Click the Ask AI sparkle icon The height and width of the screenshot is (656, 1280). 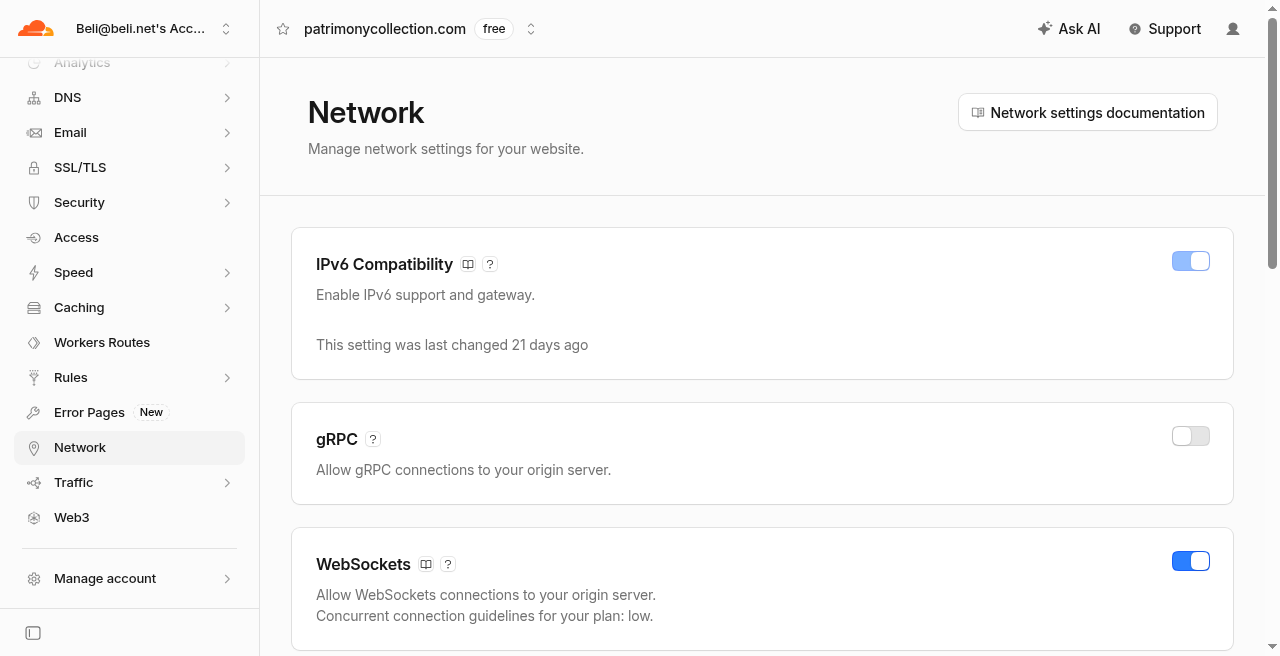(1045, 29)
